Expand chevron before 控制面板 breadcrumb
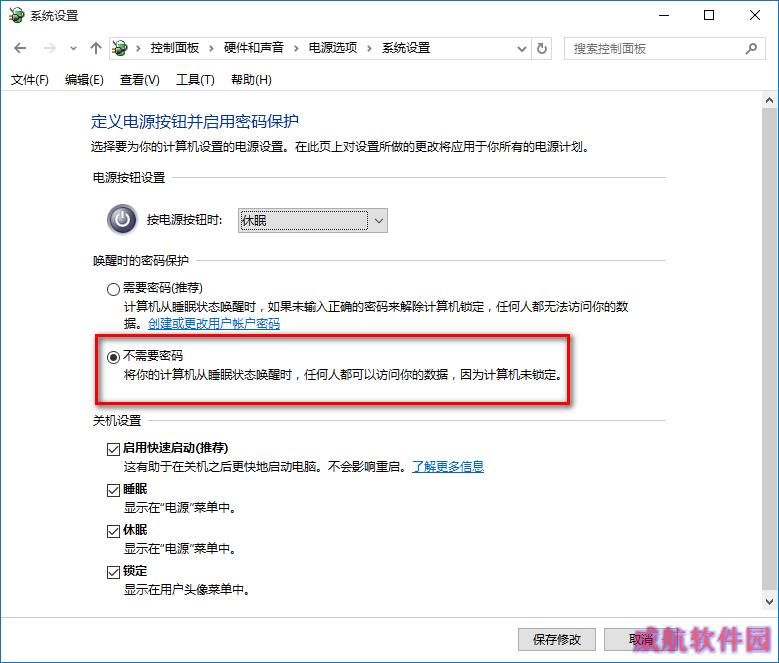 pyautogui.click(x=138, y=48)
